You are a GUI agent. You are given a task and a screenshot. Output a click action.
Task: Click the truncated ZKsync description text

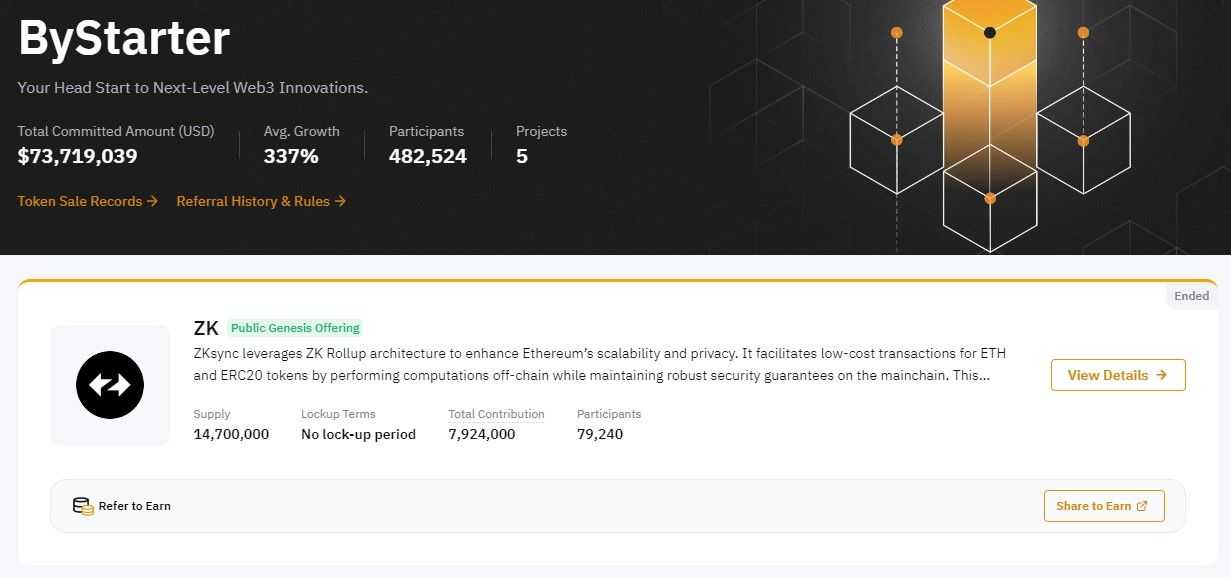591,365
